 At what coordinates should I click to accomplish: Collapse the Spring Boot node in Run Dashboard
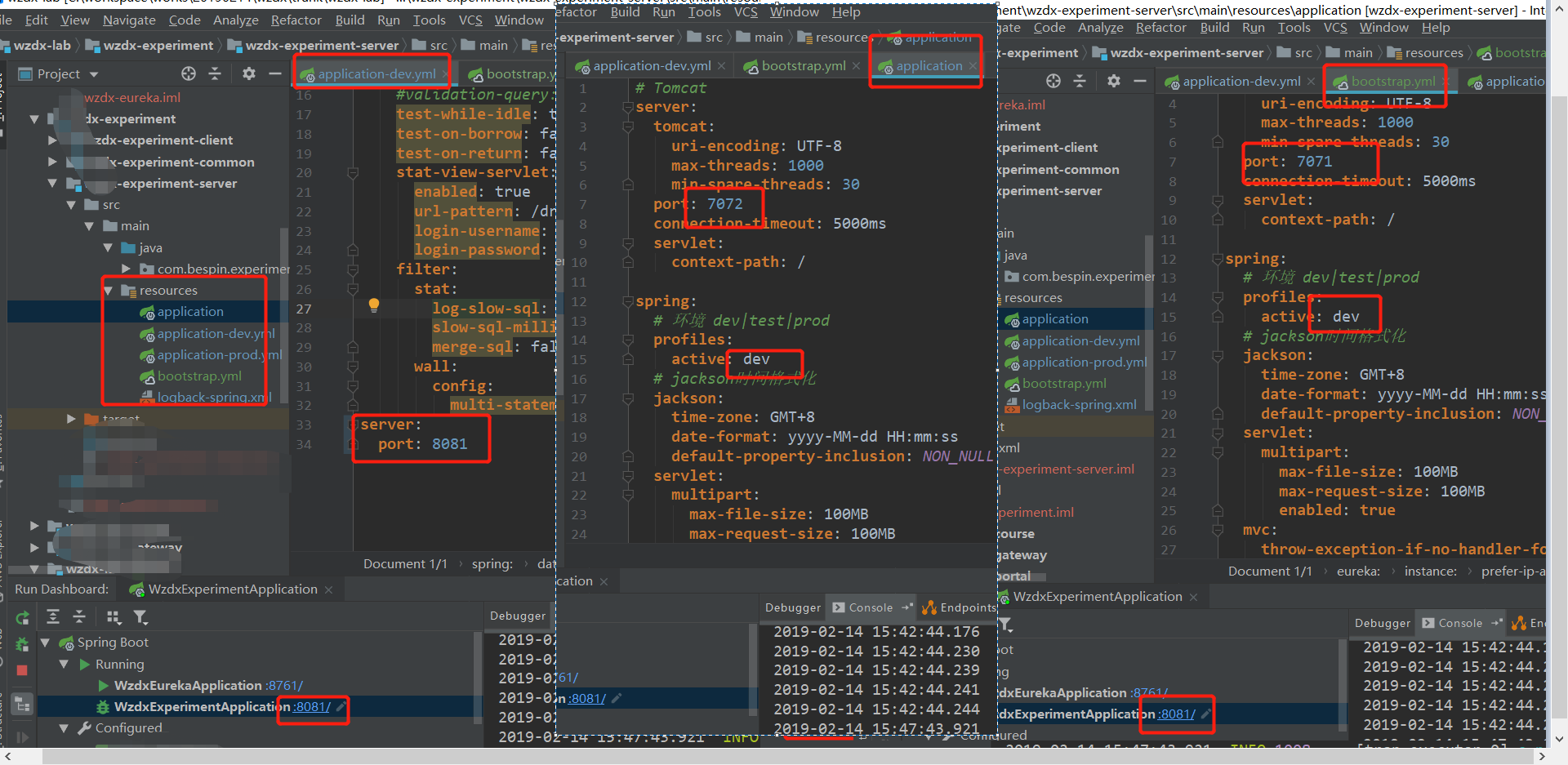tap(46, 643)
